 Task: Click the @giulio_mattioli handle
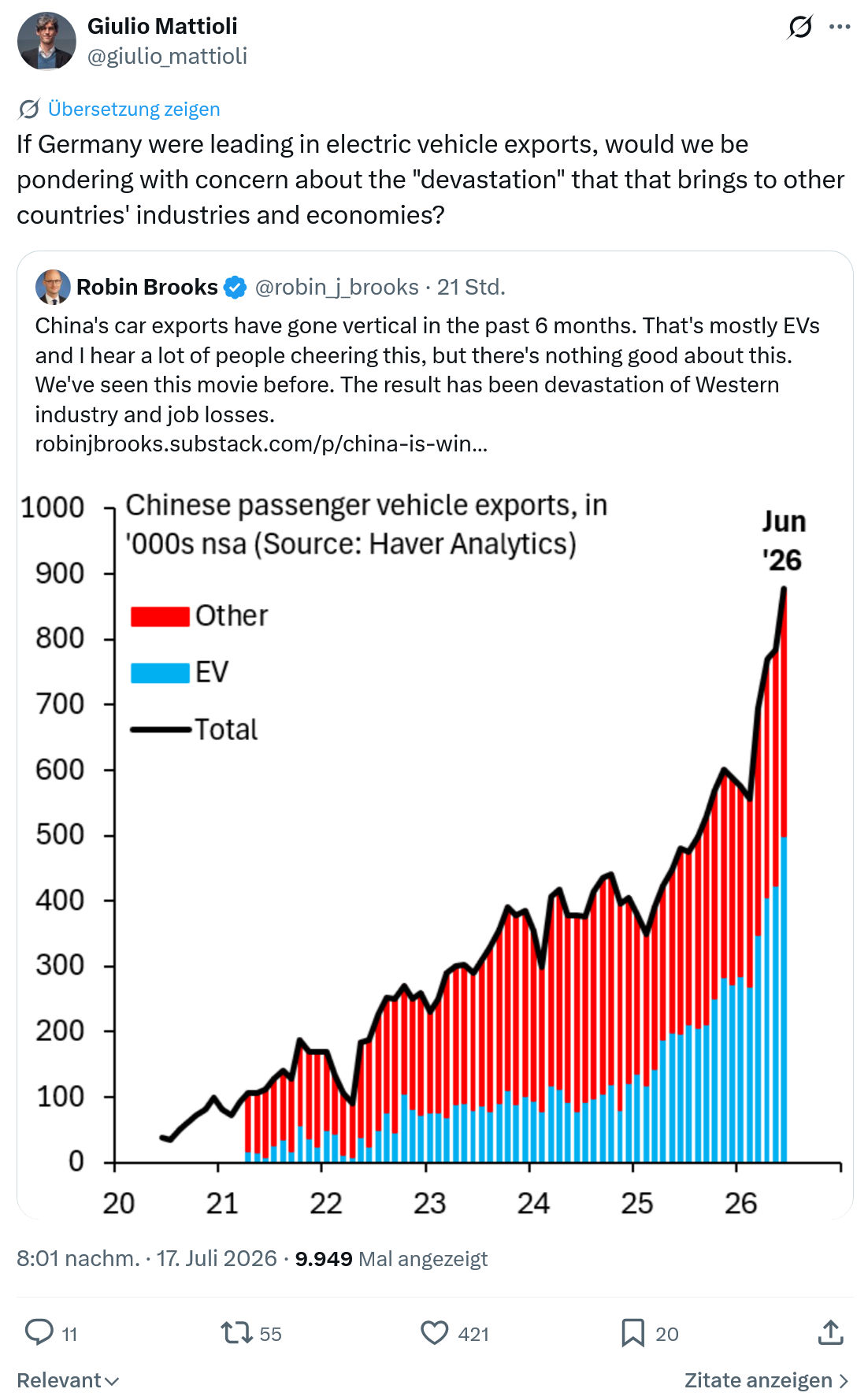click(167, 56)
